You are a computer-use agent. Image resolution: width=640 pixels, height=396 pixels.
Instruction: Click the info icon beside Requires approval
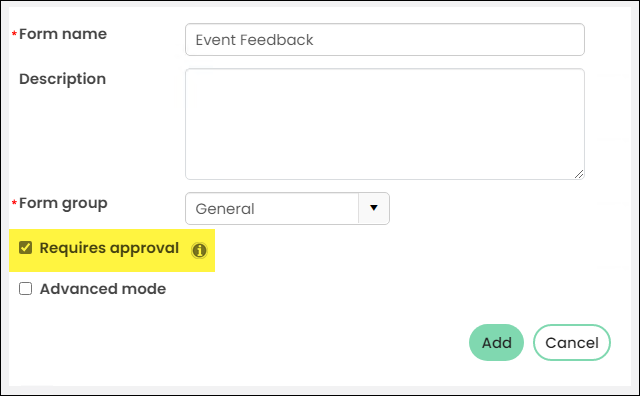coord(199,250)
